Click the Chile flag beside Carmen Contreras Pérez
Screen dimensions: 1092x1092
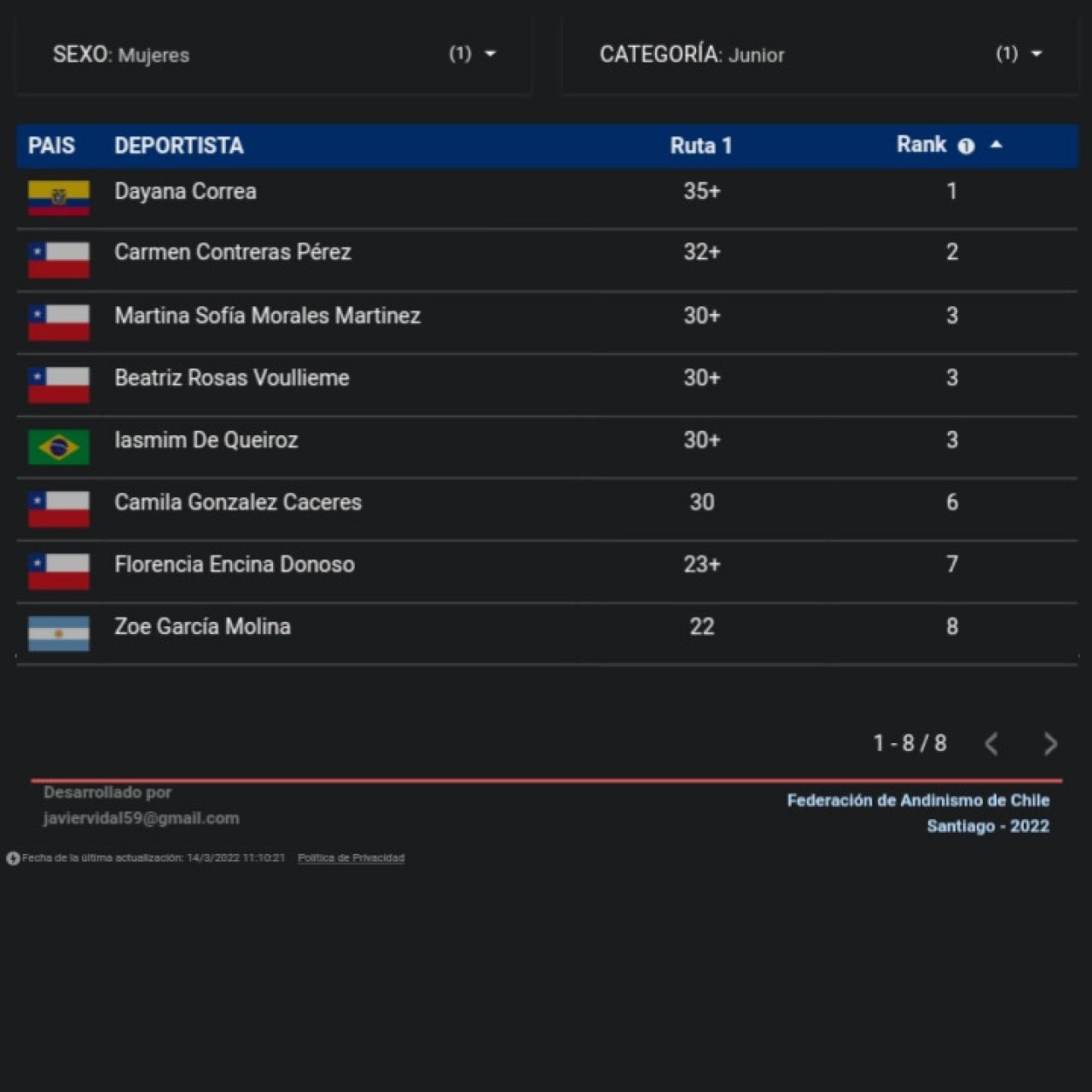tap(58, 260)
